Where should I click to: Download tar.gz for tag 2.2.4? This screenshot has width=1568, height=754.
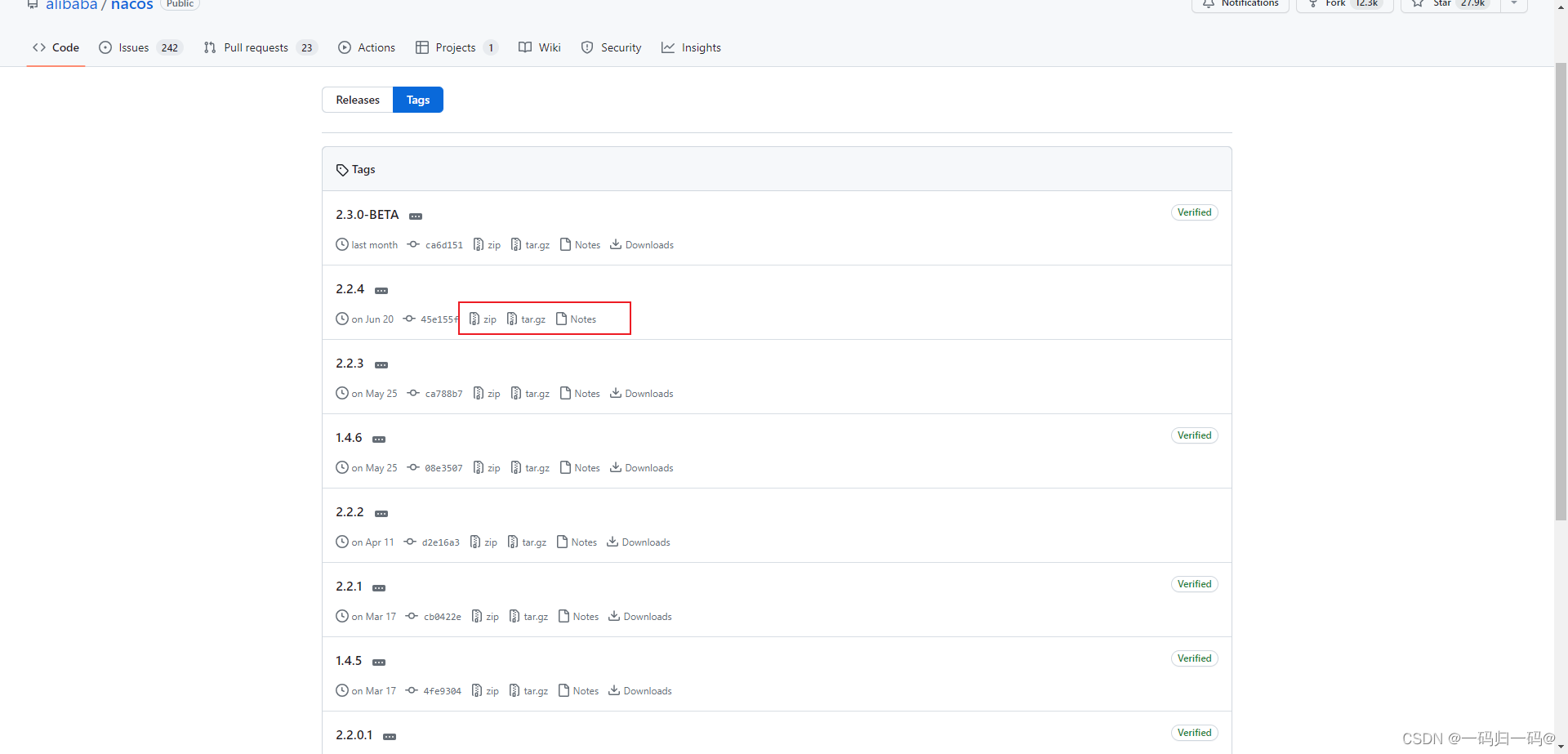[526, 319]
